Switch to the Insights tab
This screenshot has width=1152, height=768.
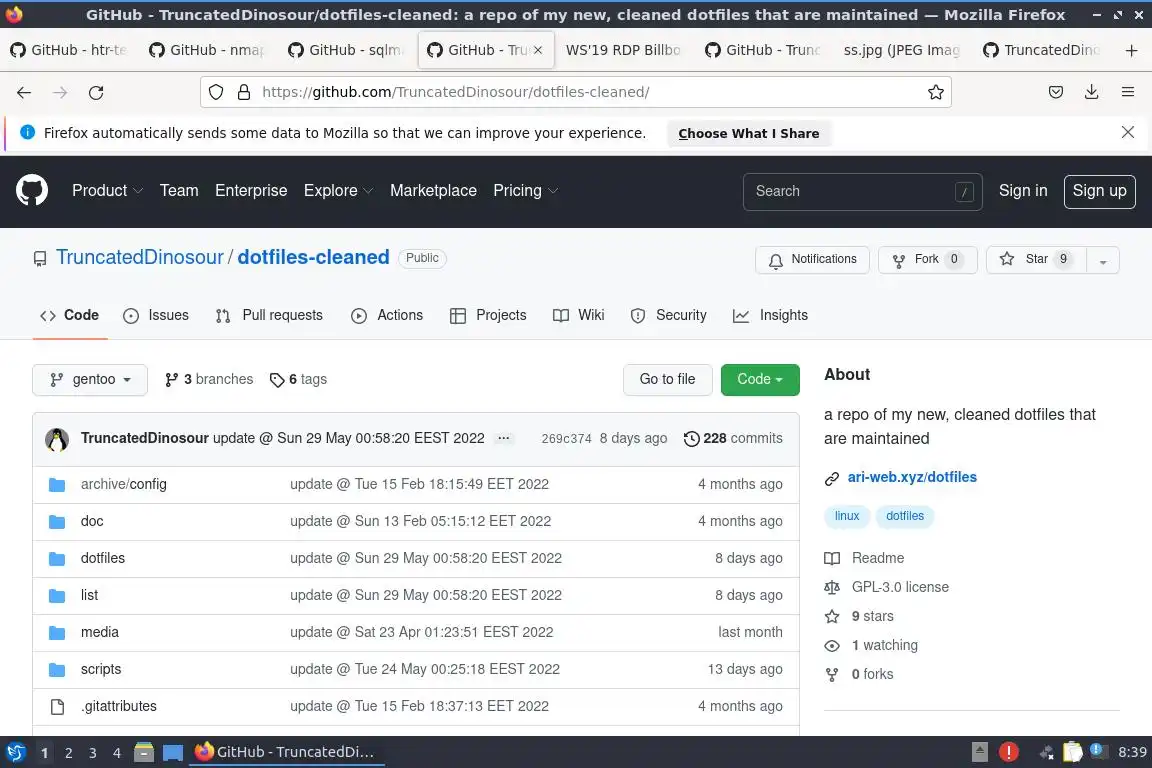[x=770, y=315]
